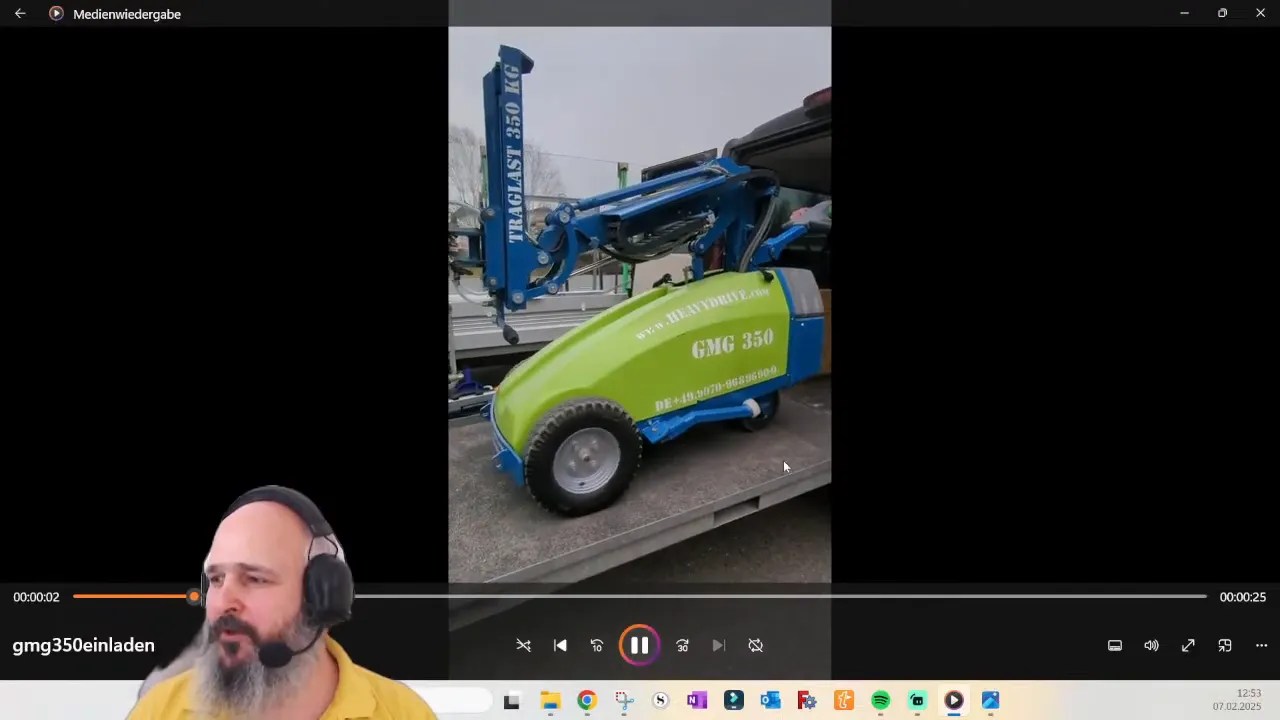Screen dimensions: 1280x720
Task: Go back with the arrow next to Medienwiedergabe
Action: point(20,14)
